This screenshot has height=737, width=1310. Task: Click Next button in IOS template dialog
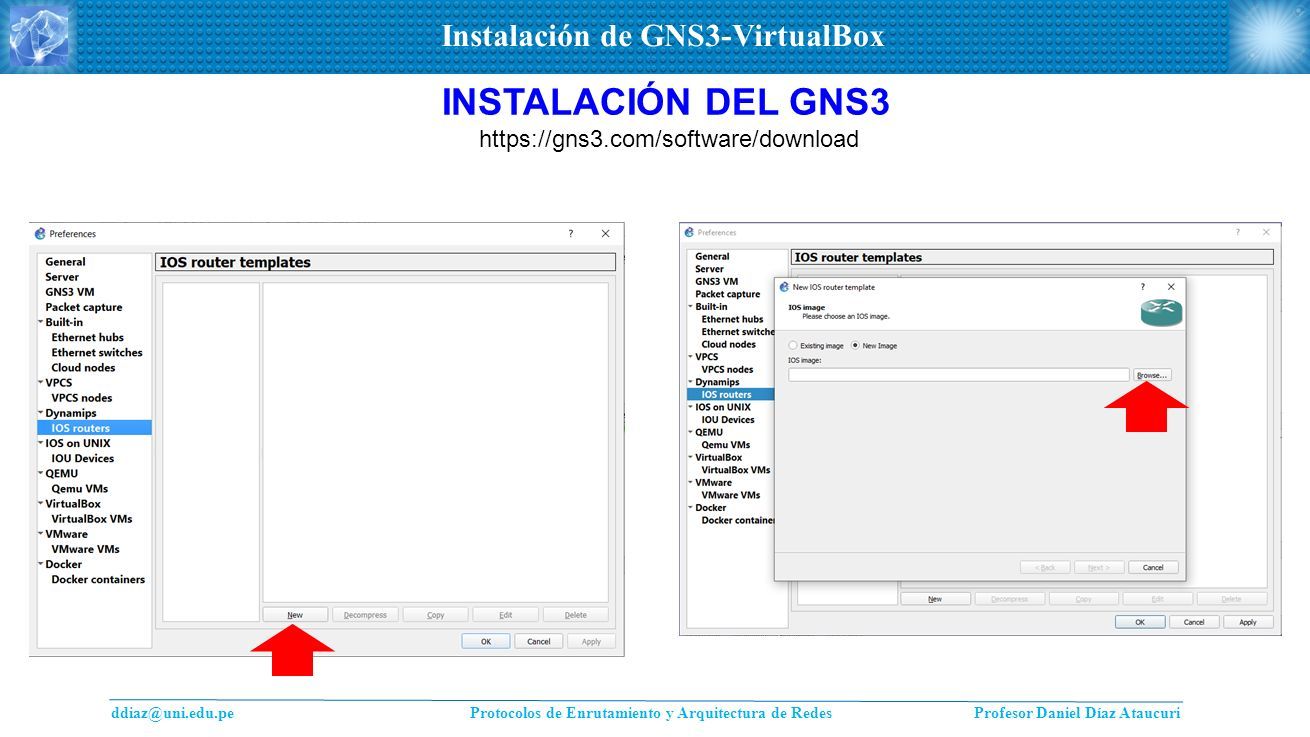[x=1099, y=567]
